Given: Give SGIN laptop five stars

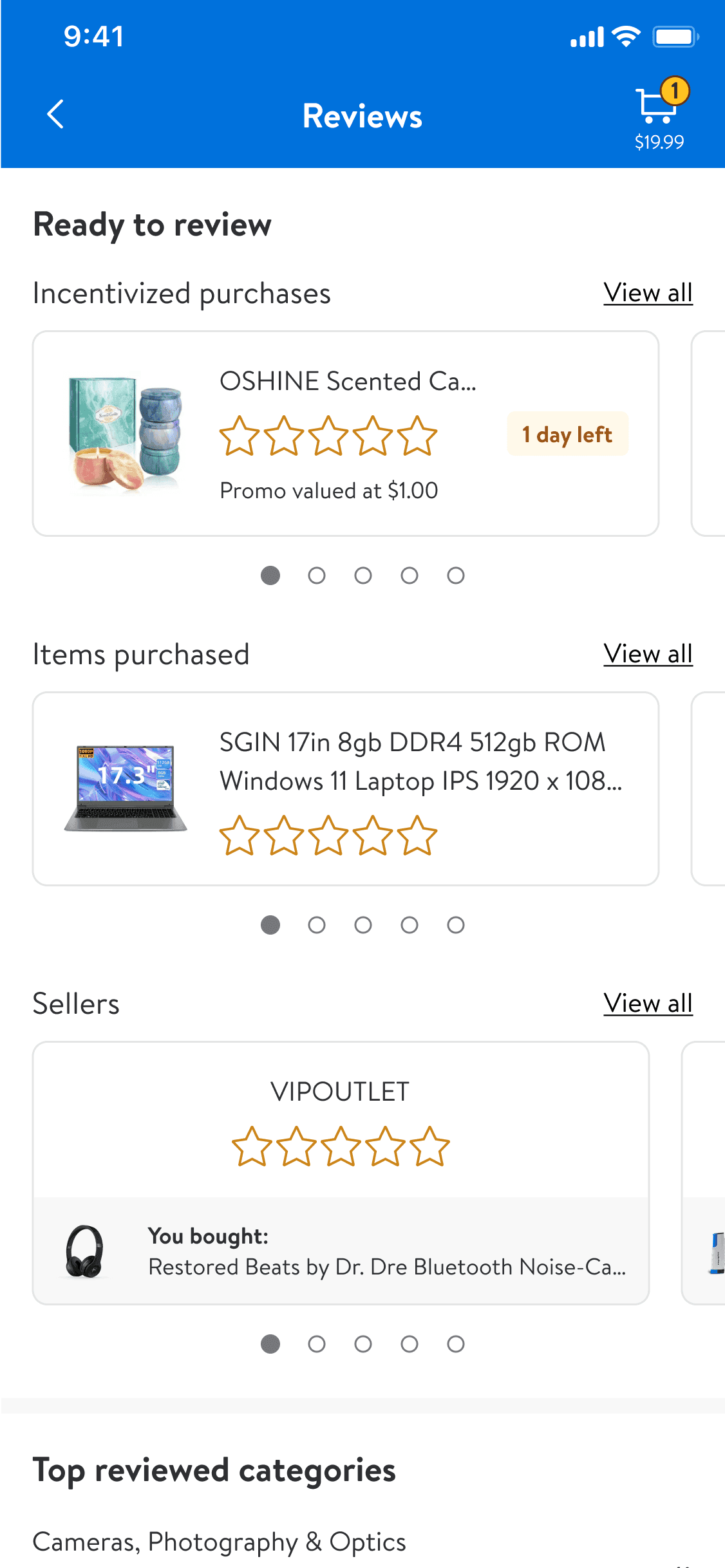Looking at the screenshot, I should pyautogui.click(x=418, y=835).
